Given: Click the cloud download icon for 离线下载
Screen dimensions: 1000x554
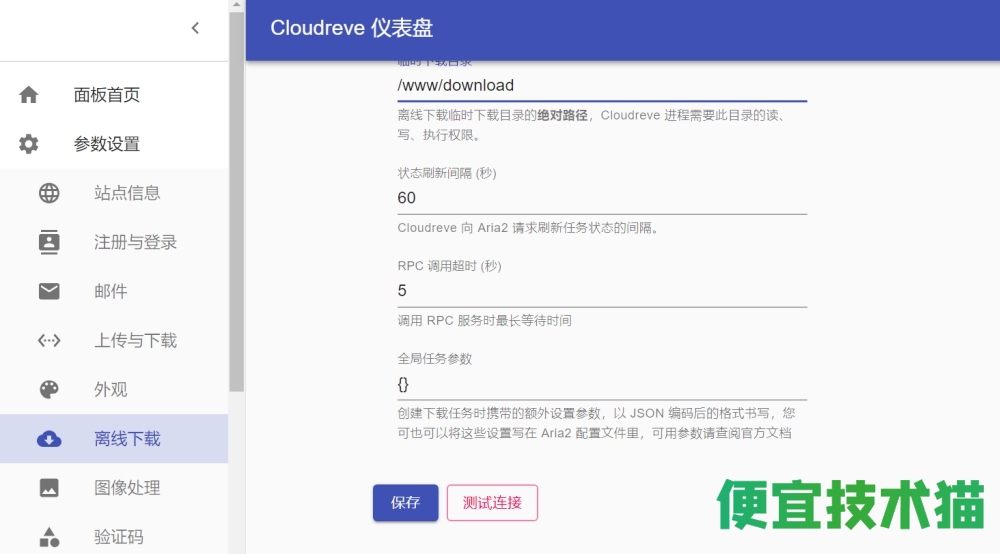Looking at the screenshot, I should [49, 439].
